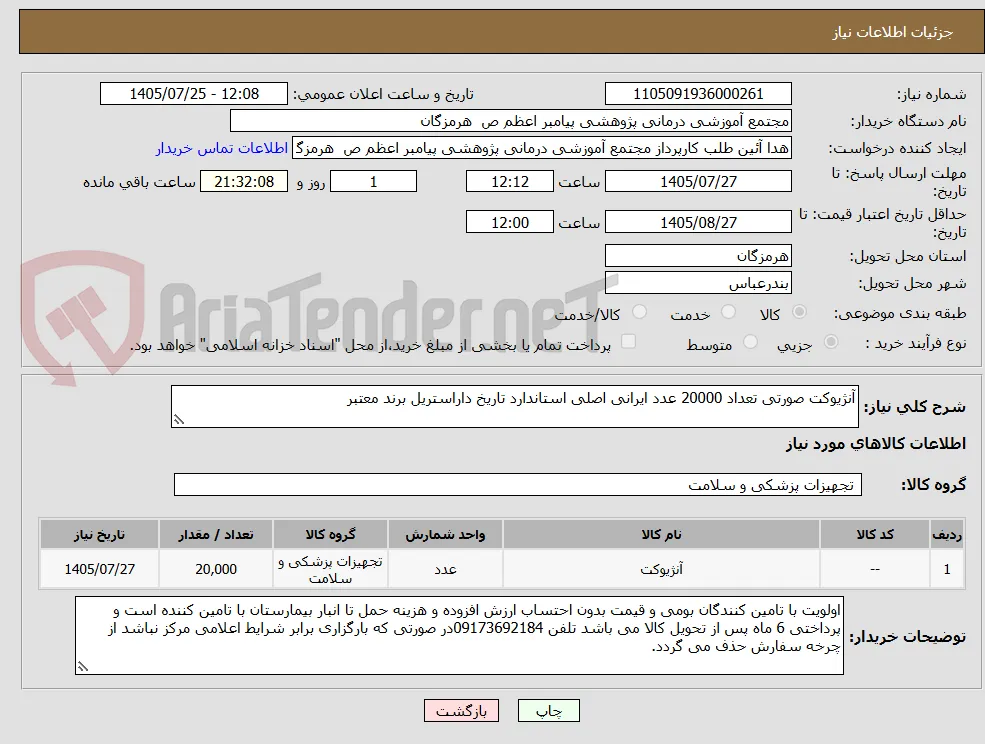The image size is (985, 744).
Task: Click the تاریخ و ساعت اعلان عمومی label
Action: [384, 94]
